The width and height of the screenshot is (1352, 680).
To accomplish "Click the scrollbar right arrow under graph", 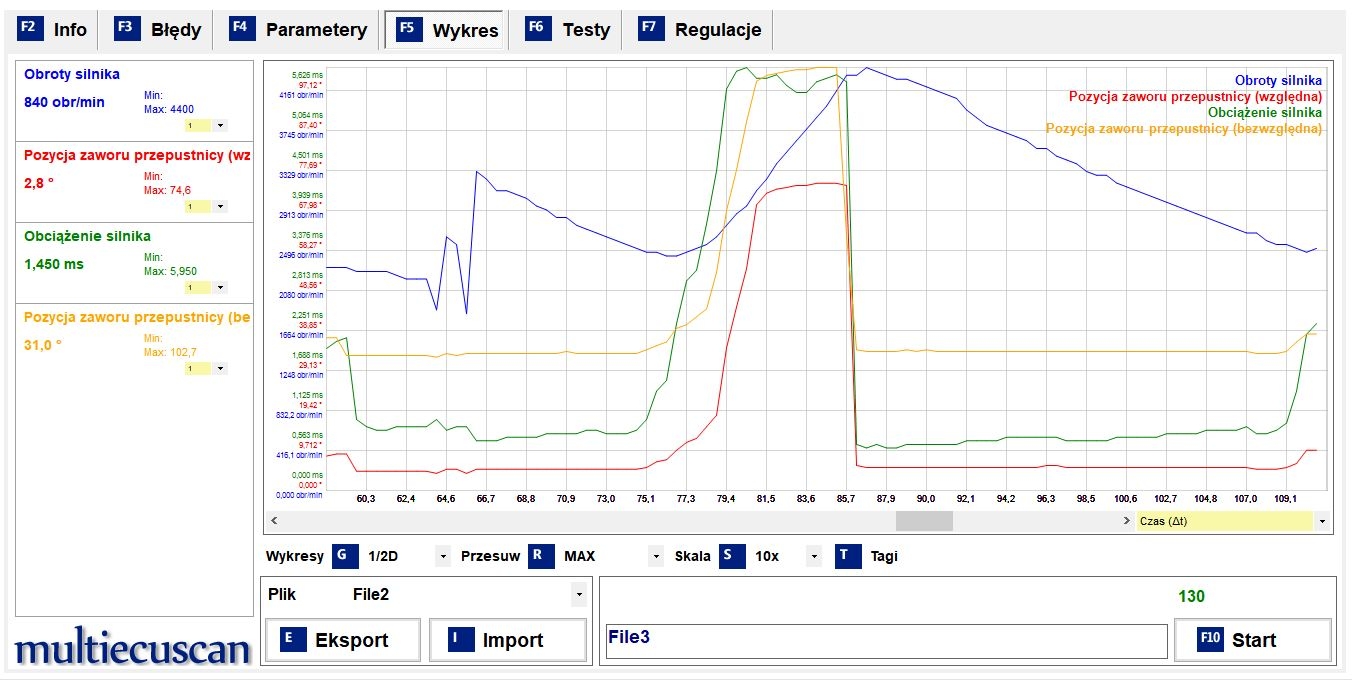I will pos(1127,521).
